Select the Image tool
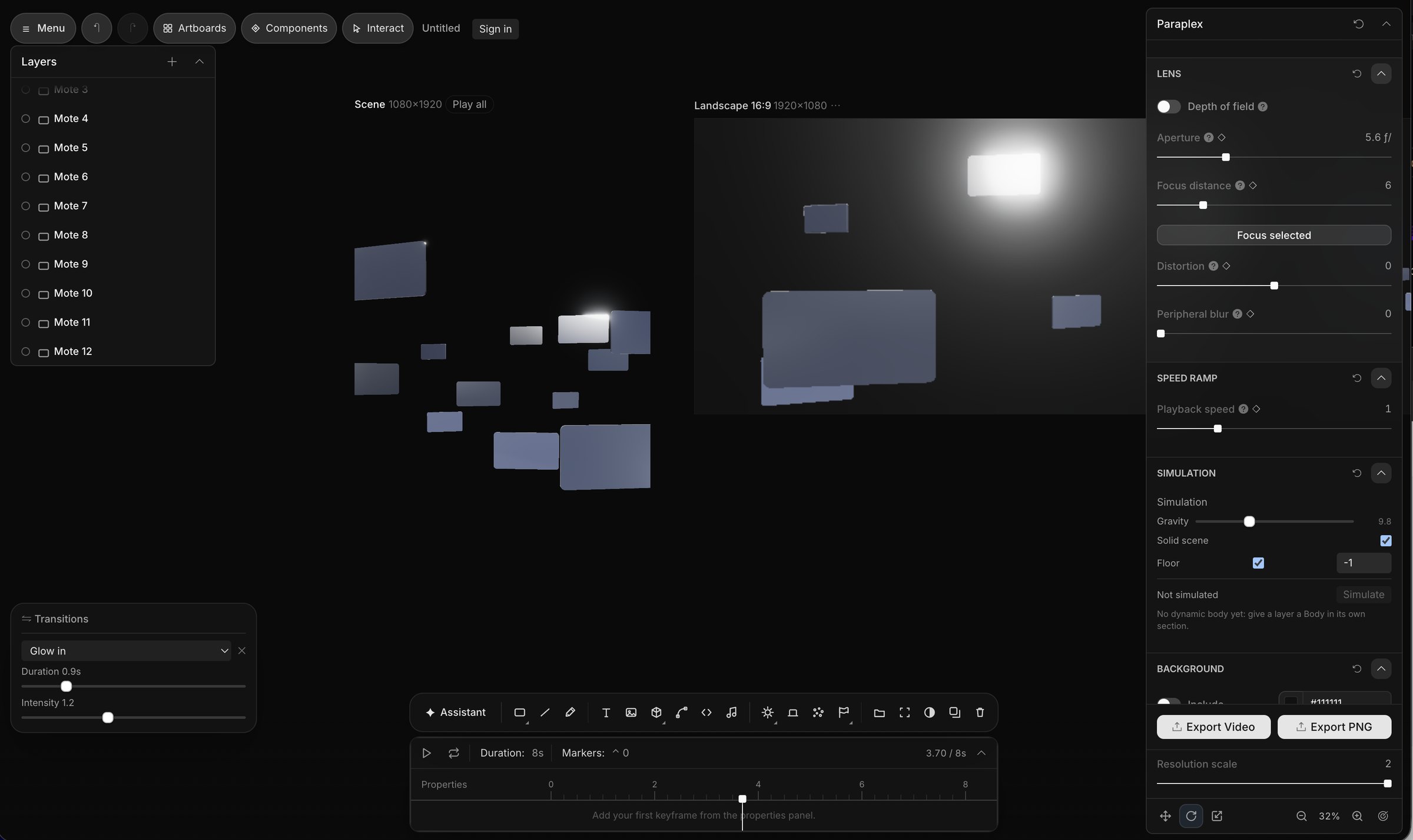The width and height of the screenshot is (1413, 840). coord(631,712)
